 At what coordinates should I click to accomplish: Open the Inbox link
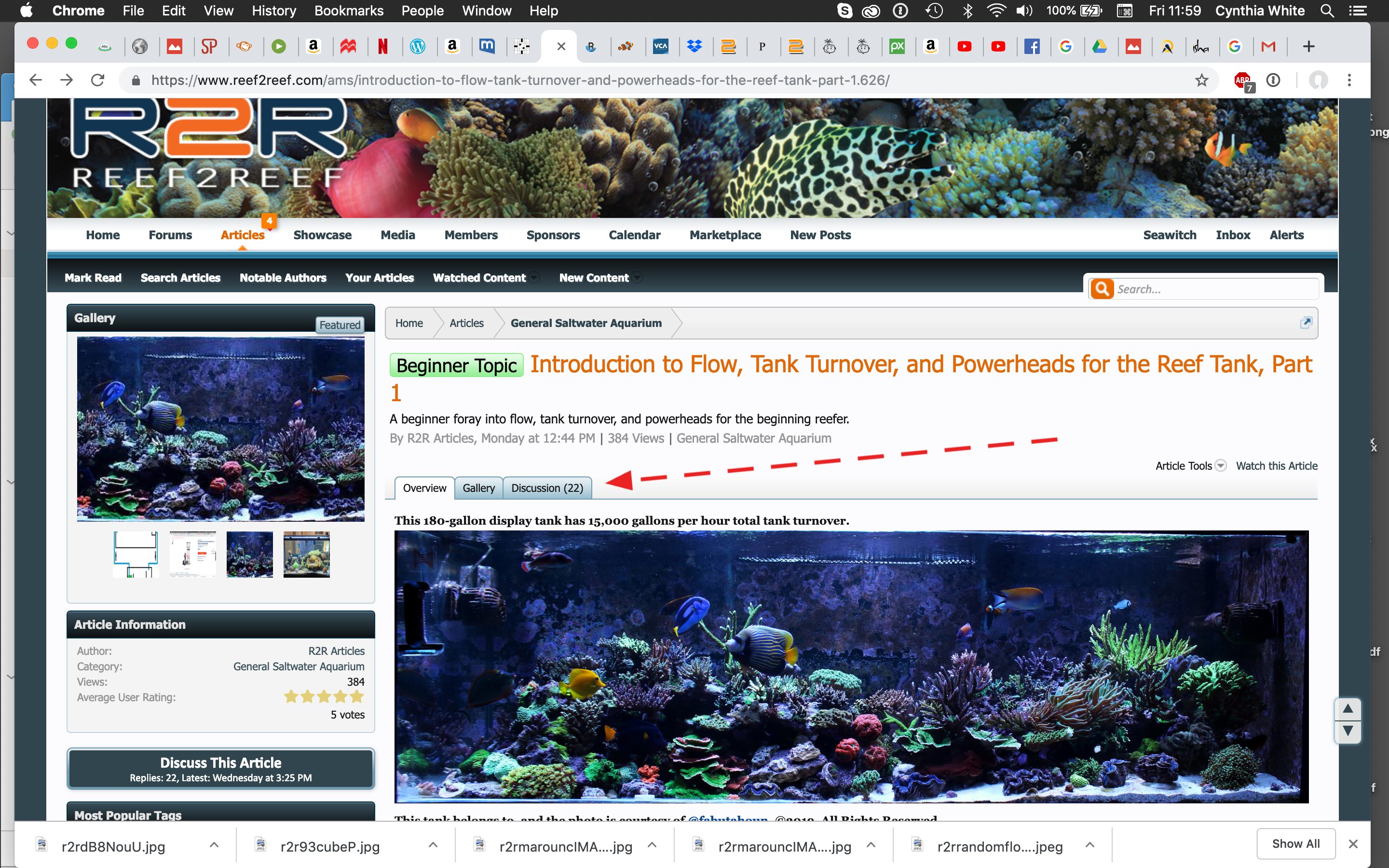point(1232,235)
